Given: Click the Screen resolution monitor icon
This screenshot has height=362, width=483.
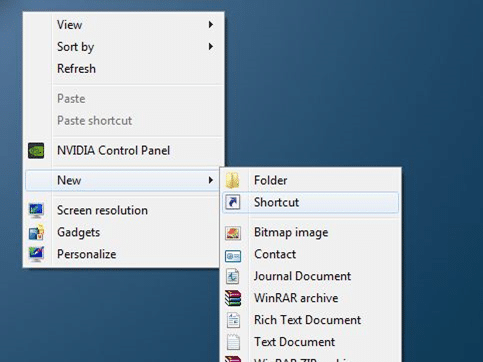Looking at the screenshot, I should pyautogui.click(x=36, y=210).
